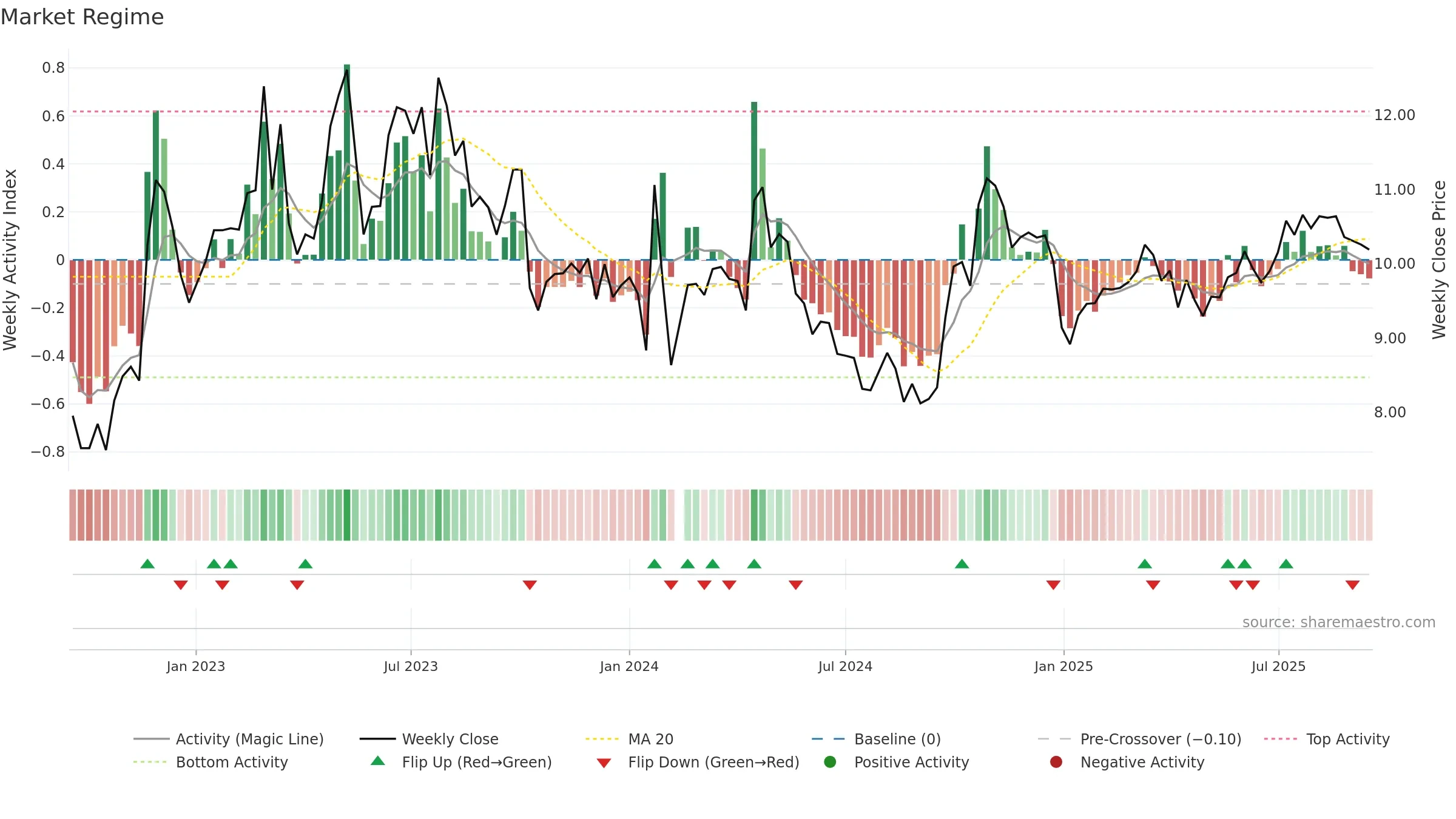This screenshot has width=1456, height=819.
Task: Click the source: sharemaestro.com text
Action: pyautogui.click(x=1339, y=622)
